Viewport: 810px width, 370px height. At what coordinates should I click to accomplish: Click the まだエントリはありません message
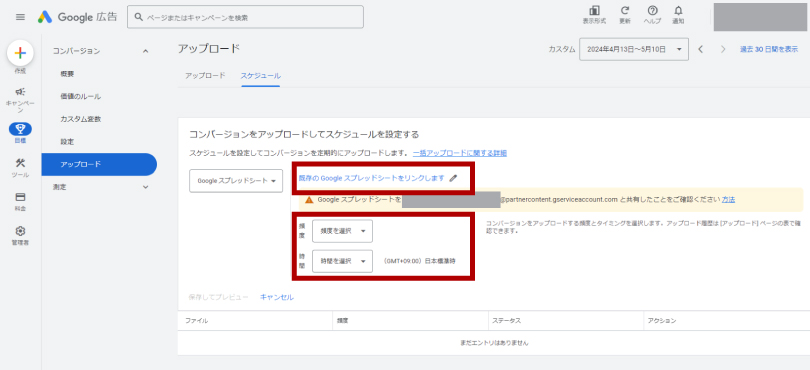[x=494, y=343]
